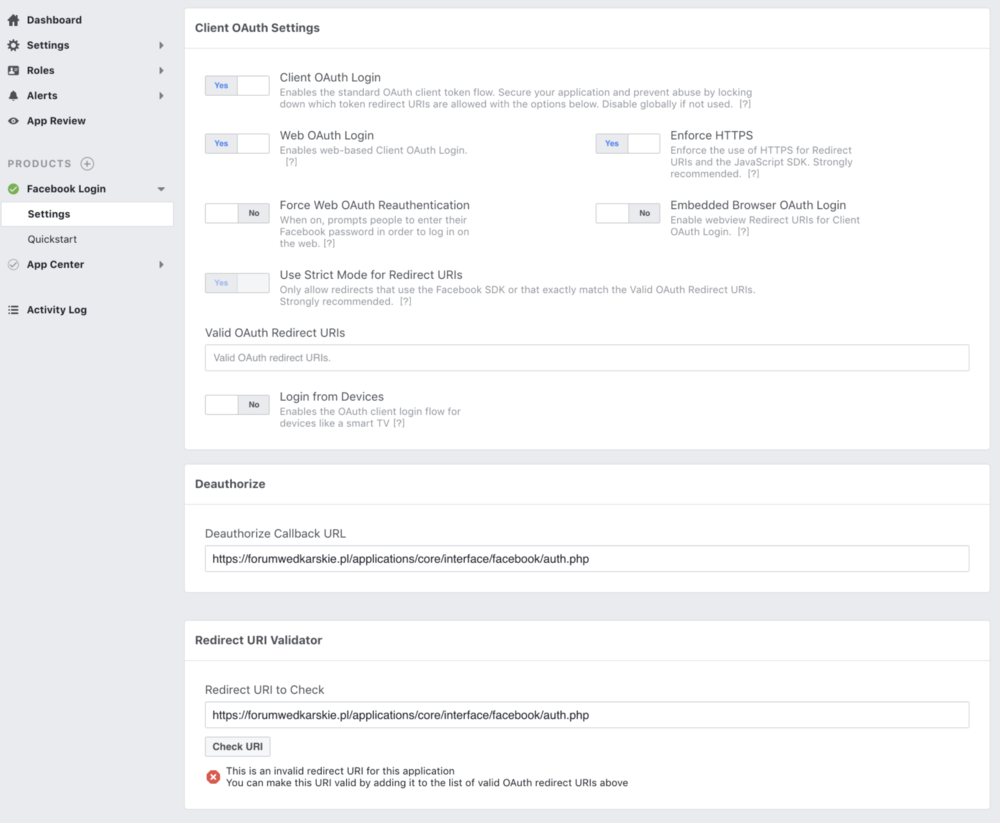
Task: Enable Force Web OAuth Reauthentication switch
Action: (x=237, y=213)
